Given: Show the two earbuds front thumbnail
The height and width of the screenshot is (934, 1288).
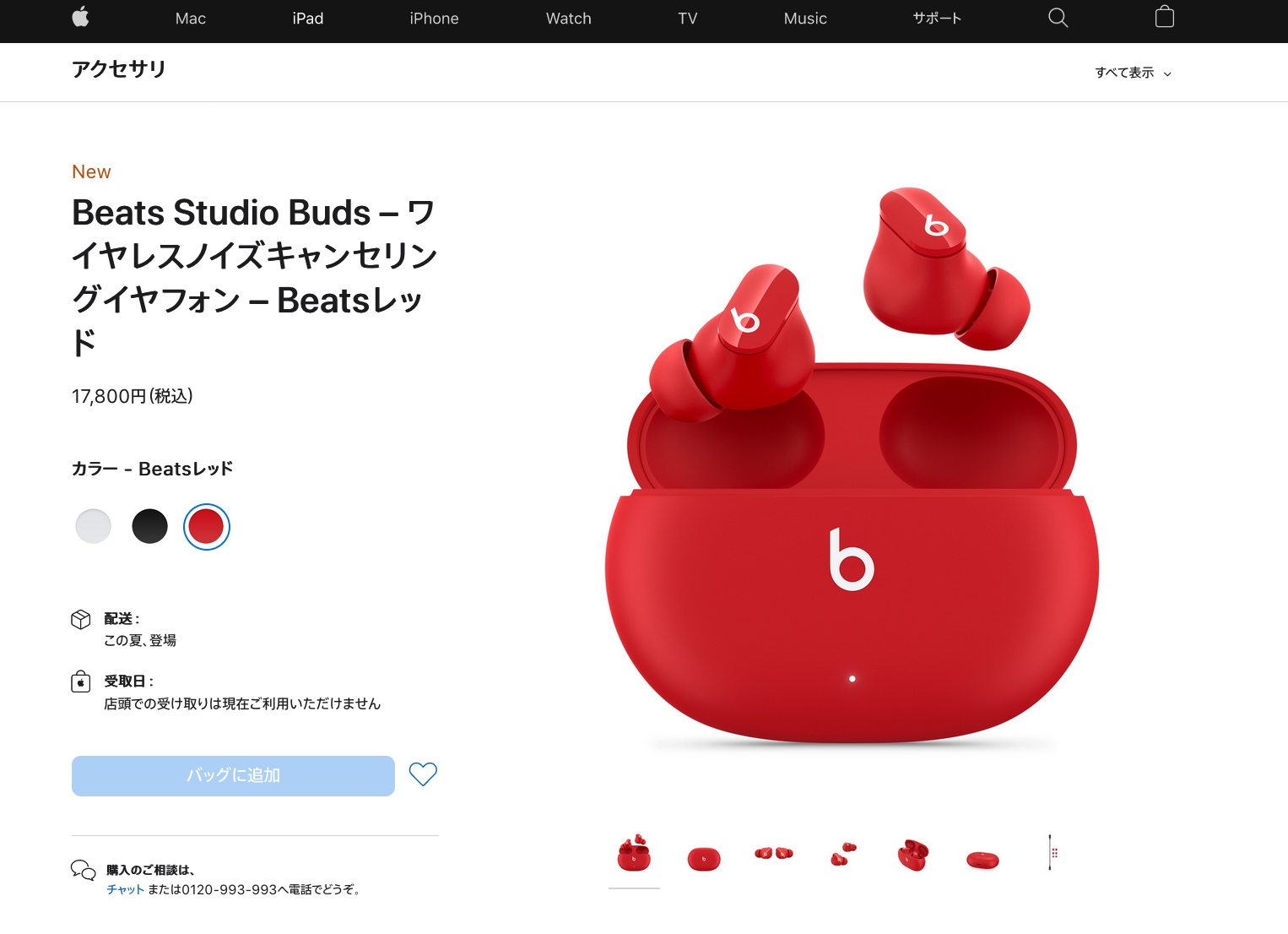Looking at the screenshot, I should [x=774, y=854].
